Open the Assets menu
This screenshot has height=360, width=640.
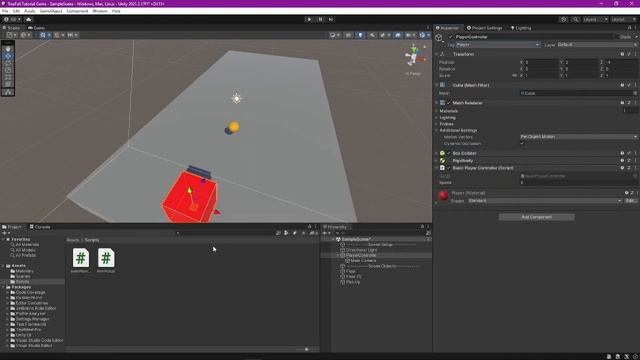30,11
